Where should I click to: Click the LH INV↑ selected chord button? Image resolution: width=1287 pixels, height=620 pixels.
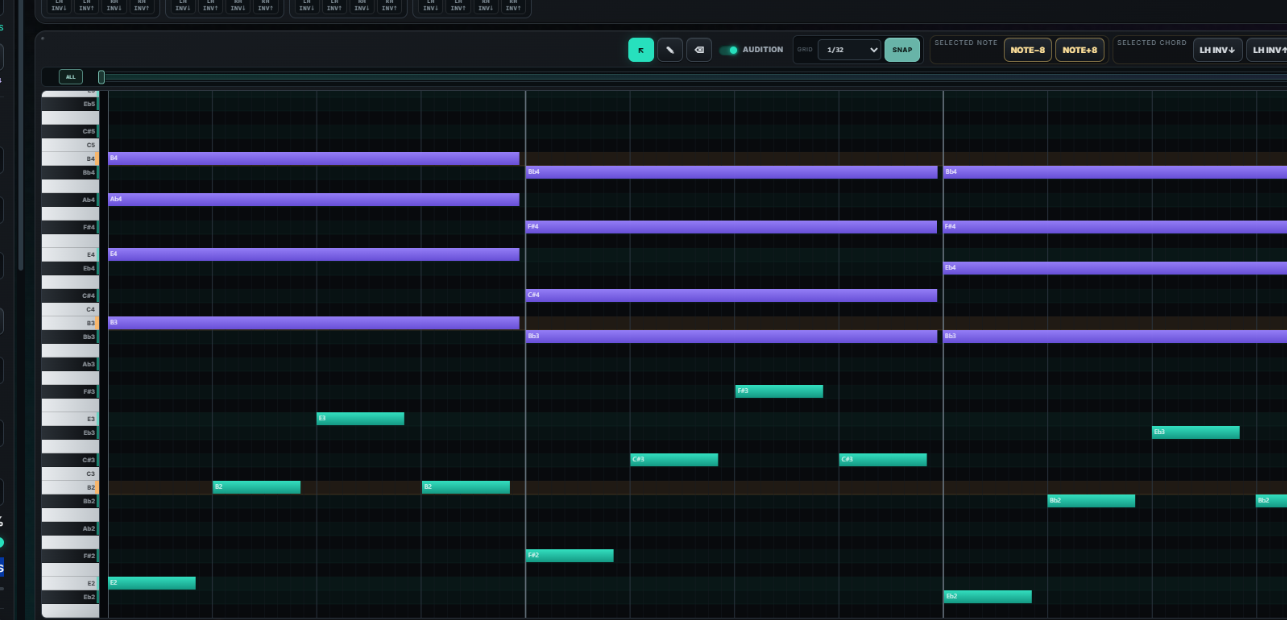(x=1268, y=50)
